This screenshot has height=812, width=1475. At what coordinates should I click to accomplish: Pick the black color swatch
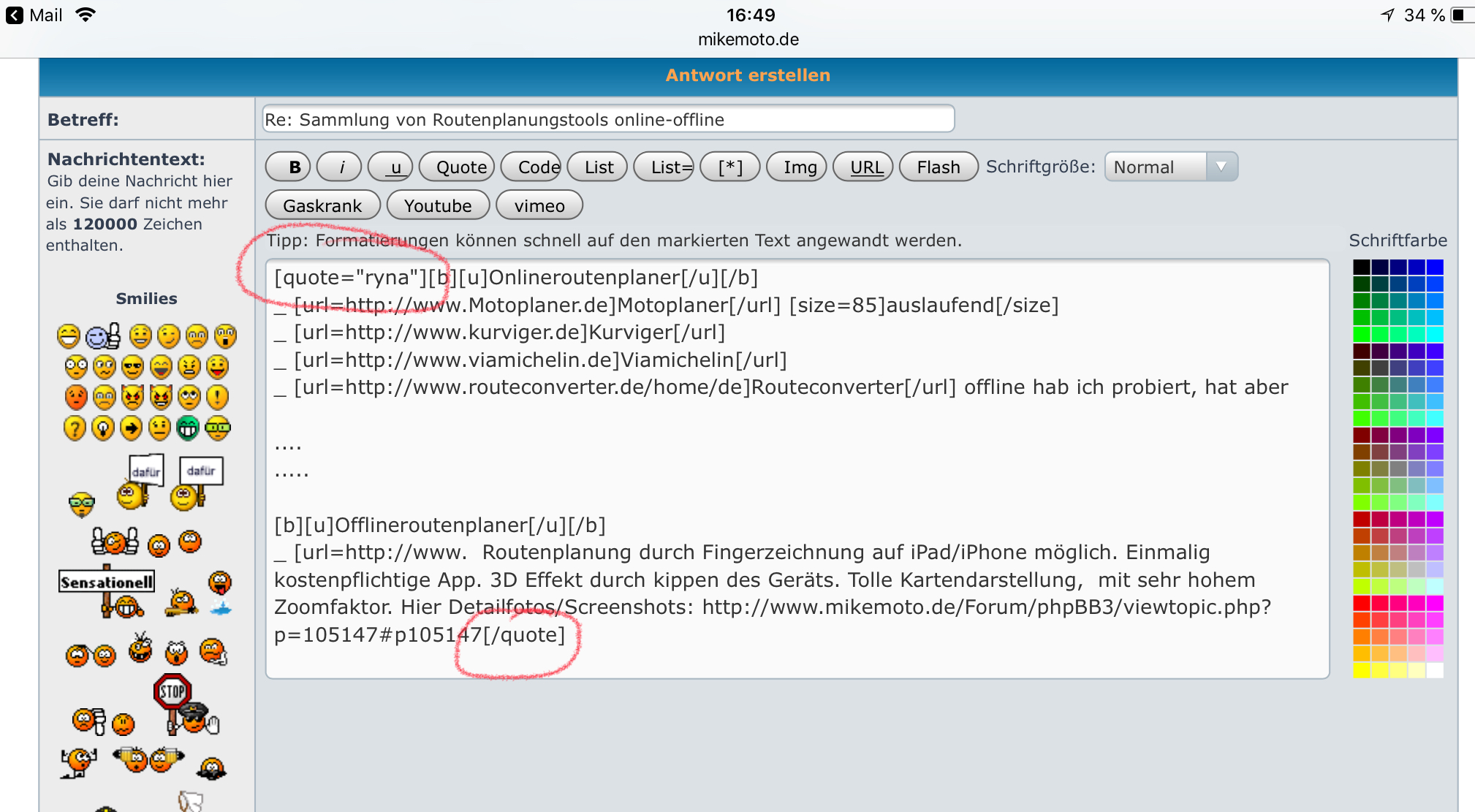pos(1361,267)
